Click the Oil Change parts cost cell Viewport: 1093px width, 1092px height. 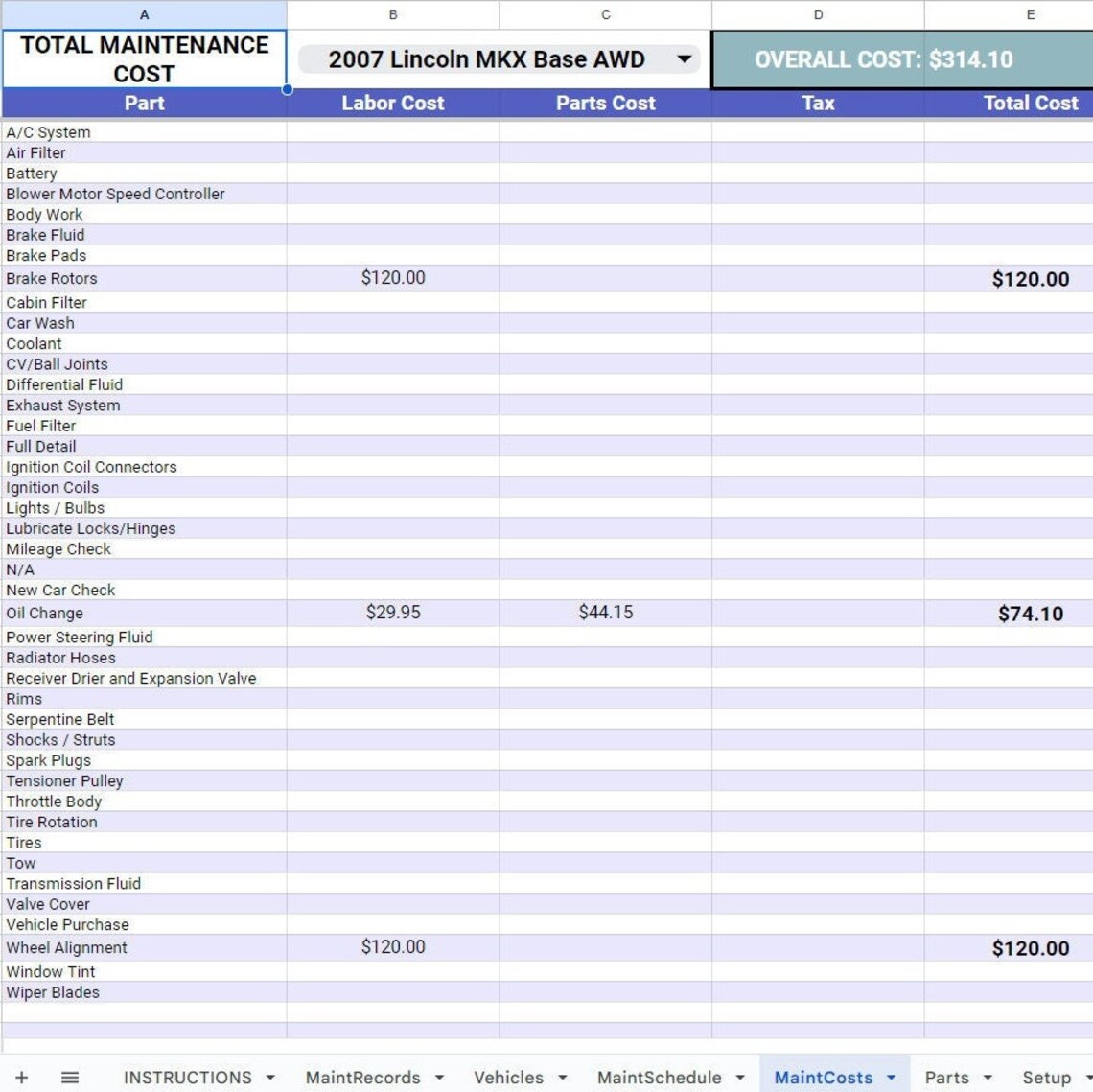[605, 613]
